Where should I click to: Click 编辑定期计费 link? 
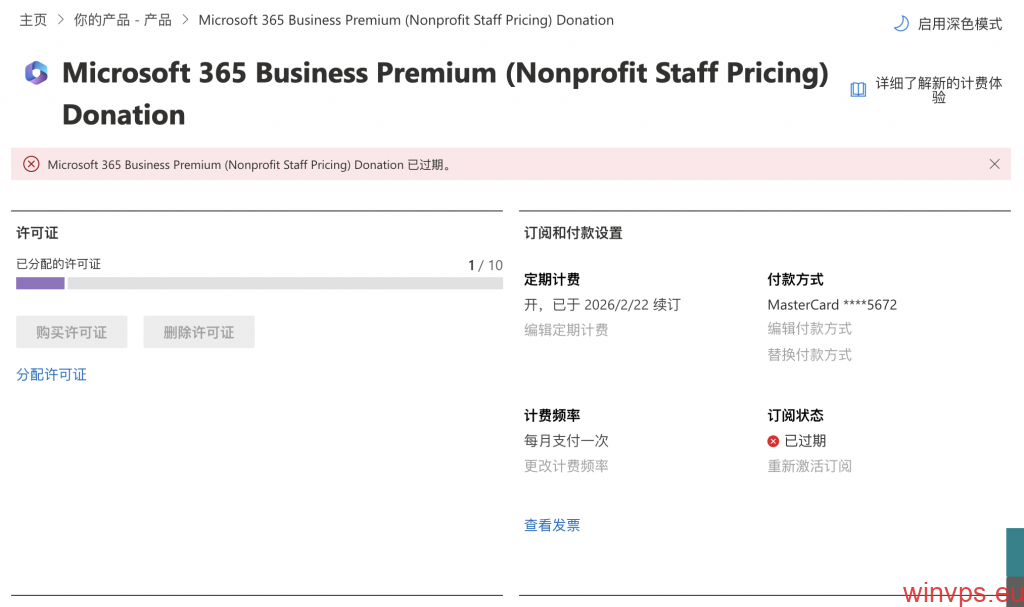[566, 330]
